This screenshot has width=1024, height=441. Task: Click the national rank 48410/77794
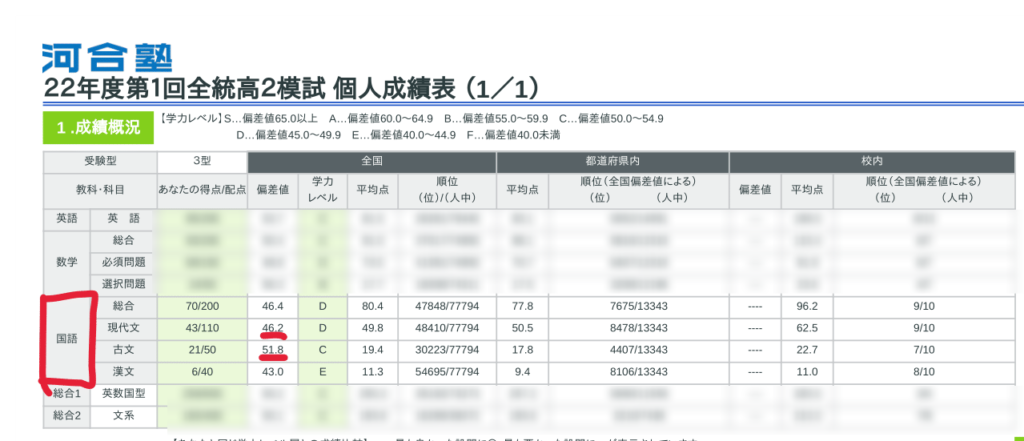tap(447, 327)
